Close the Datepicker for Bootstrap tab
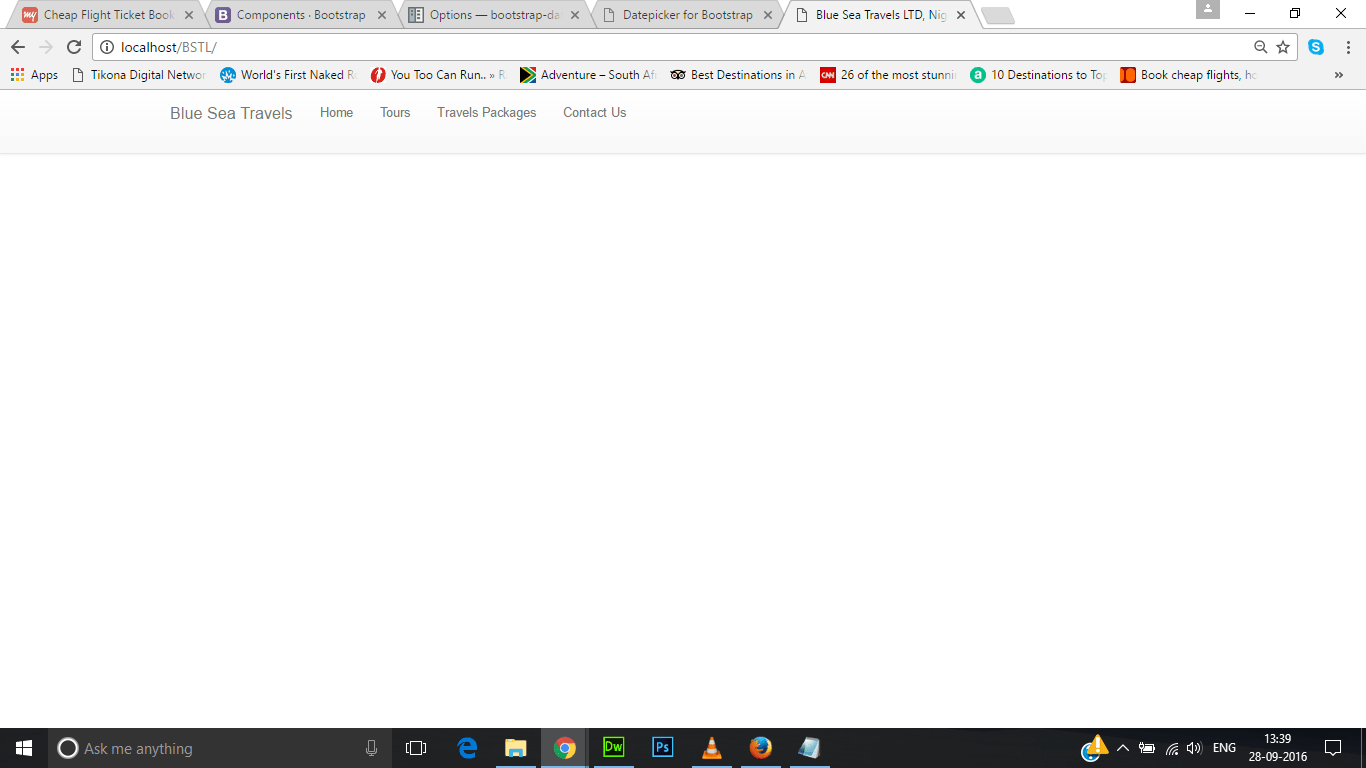The image size is (1366, 768). 768,15
